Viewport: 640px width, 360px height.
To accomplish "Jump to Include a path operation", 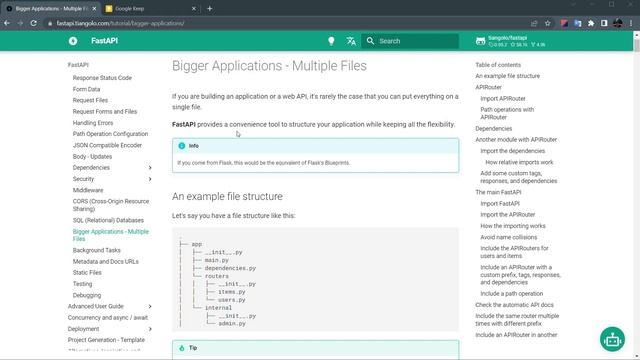I will click(511, 293).
